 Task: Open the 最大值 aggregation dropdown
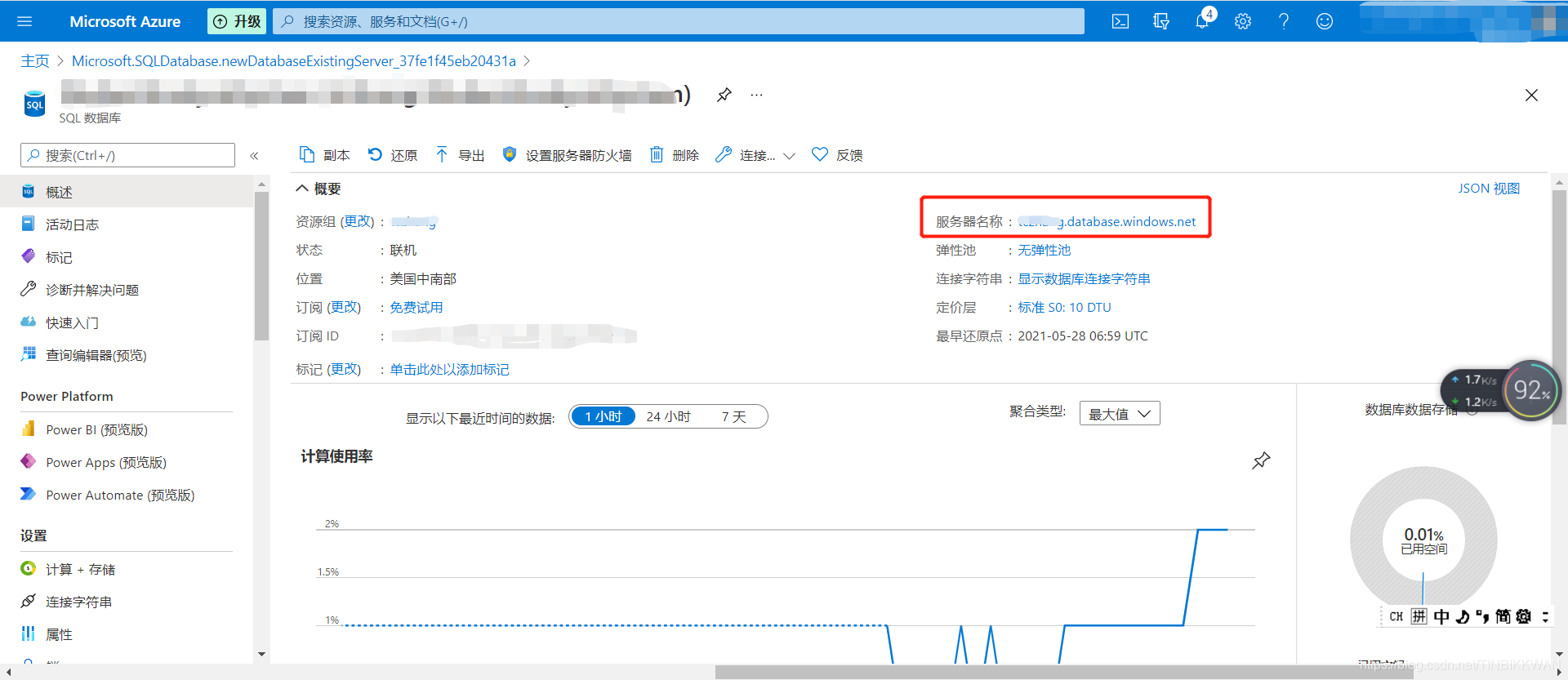(x=1120, y=413)
